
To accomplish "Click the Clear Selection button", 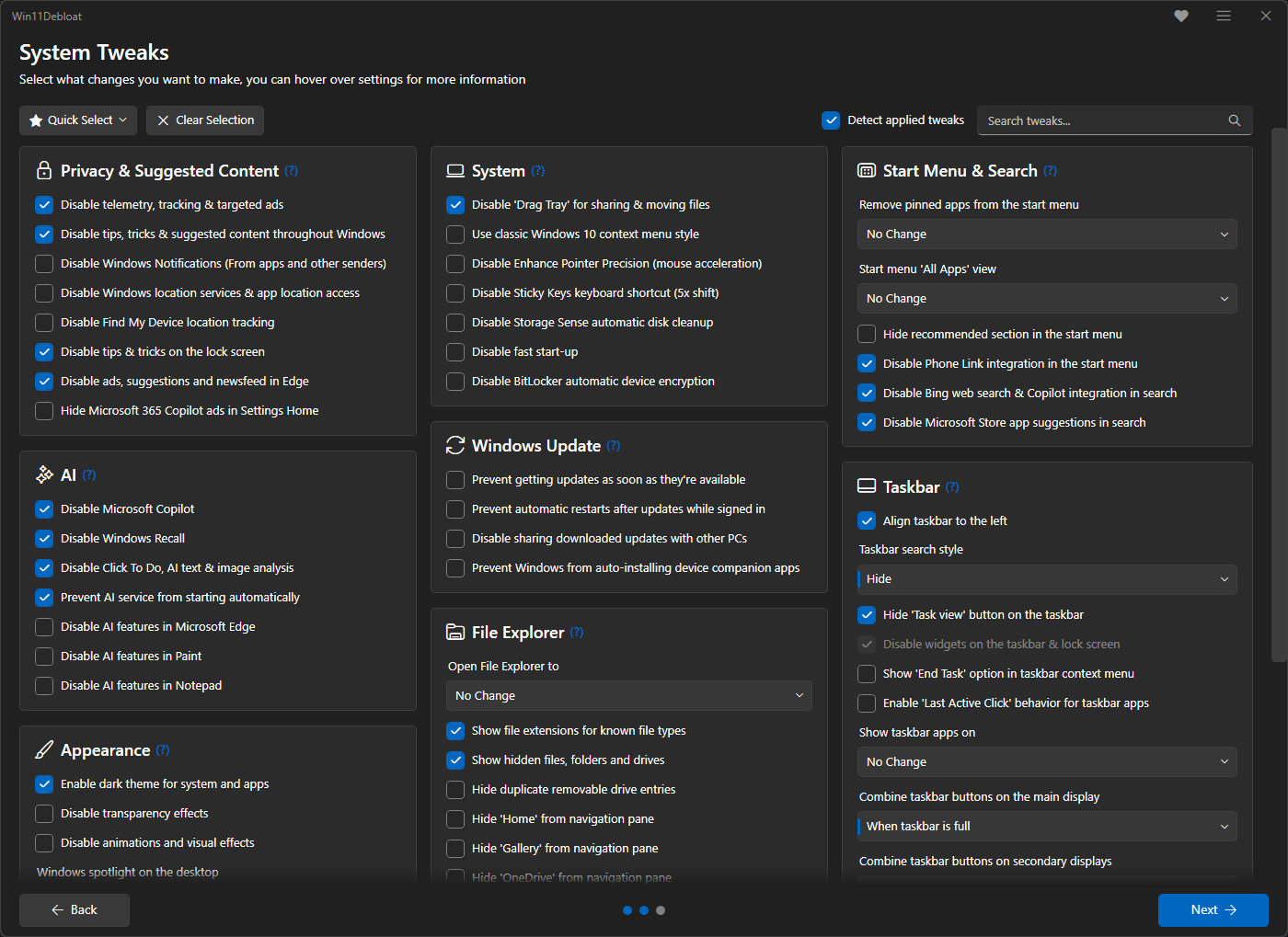I will pos(205,120).
